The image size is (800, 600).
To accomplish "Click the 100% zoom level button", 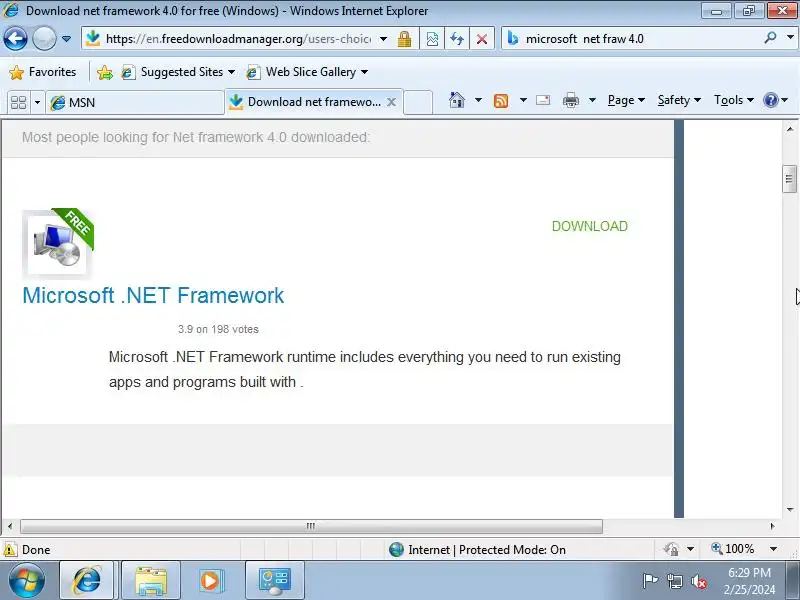I will tap(733, 549).
